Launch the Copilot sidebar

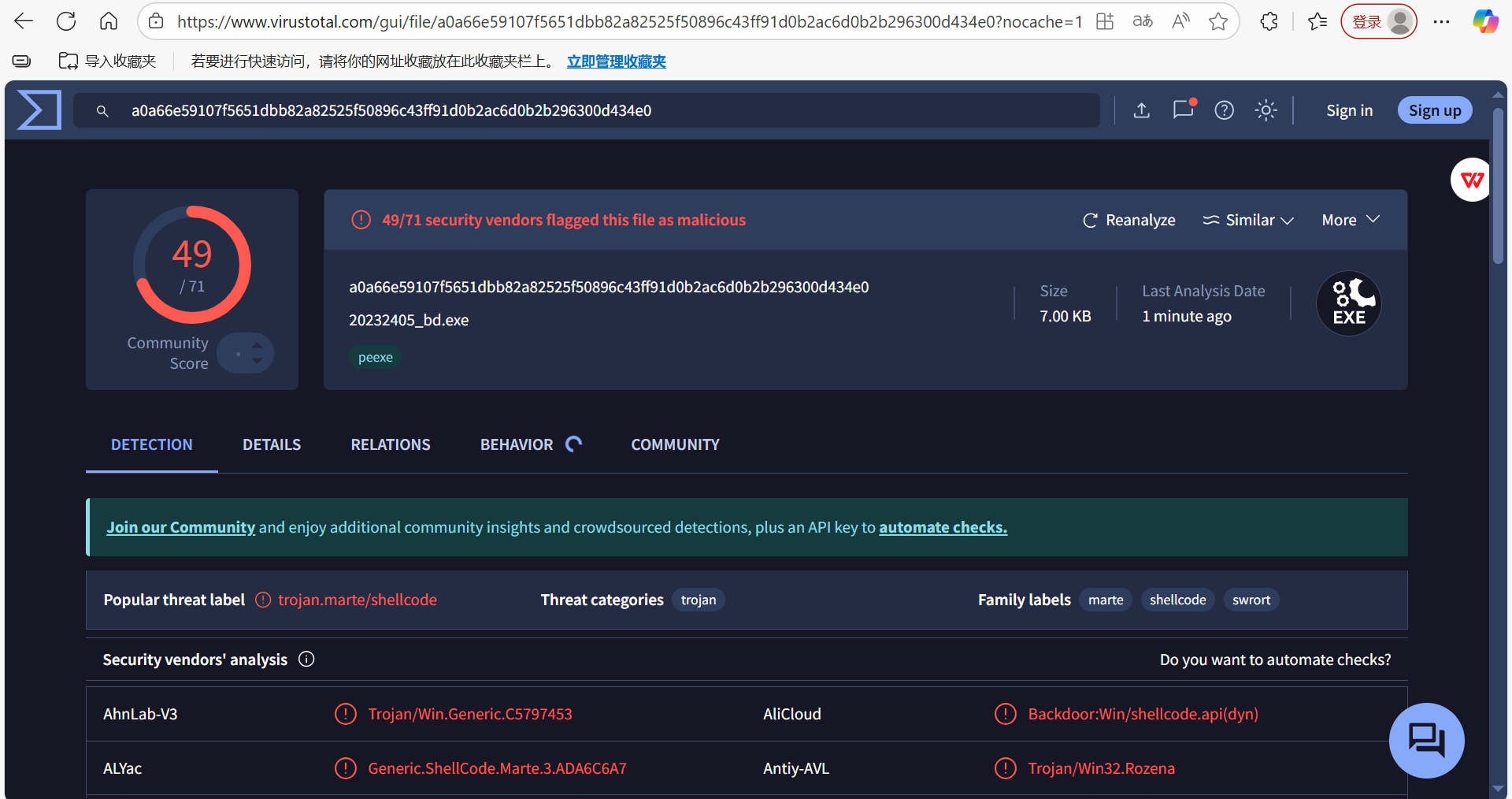1485,21
